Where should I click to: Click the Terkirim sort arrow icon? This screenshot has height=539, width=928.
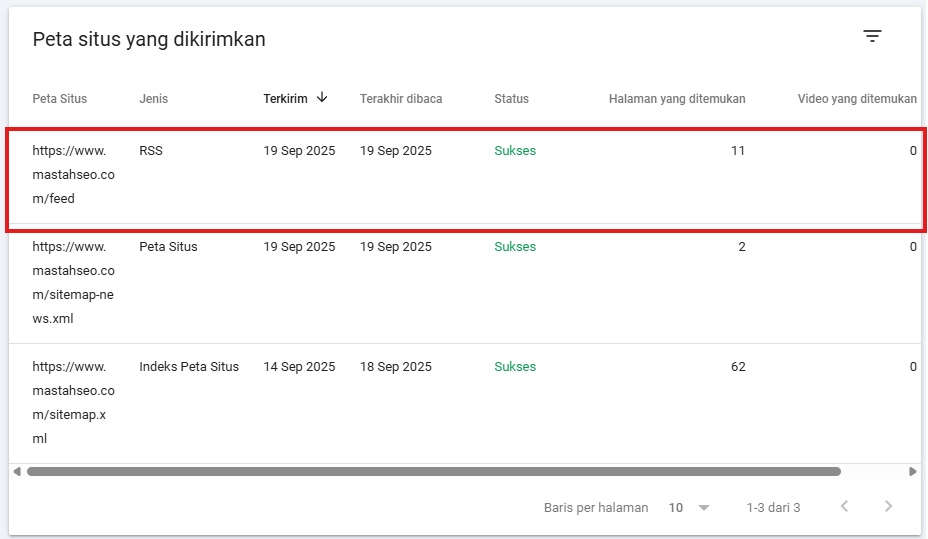(x=322, y=98)
